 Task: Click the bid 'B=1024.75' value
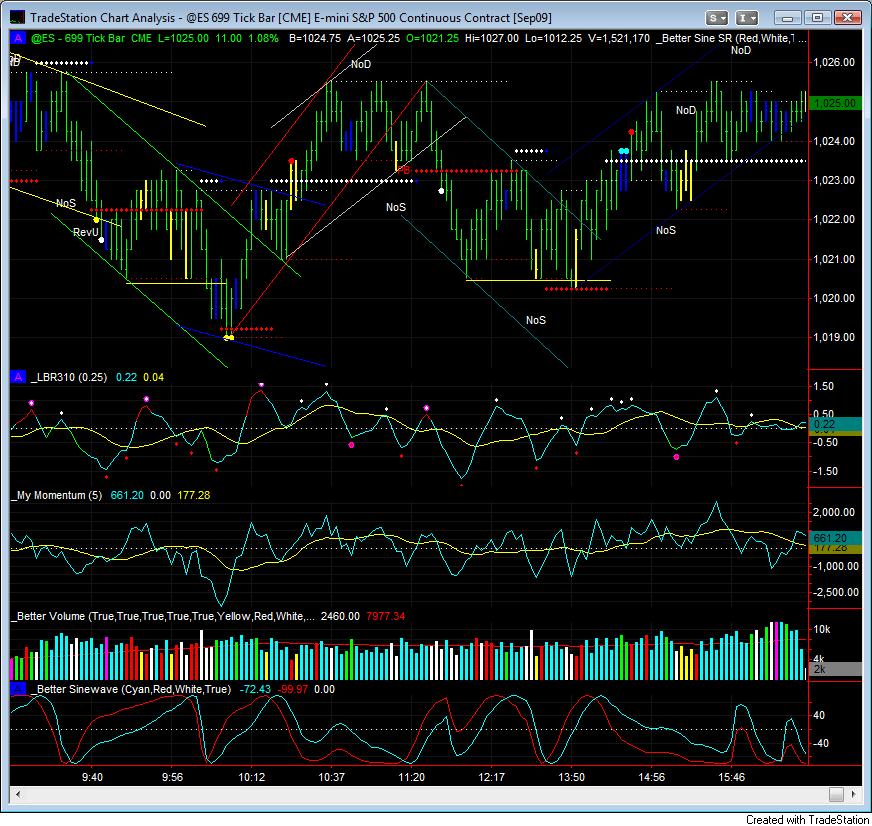315,38
